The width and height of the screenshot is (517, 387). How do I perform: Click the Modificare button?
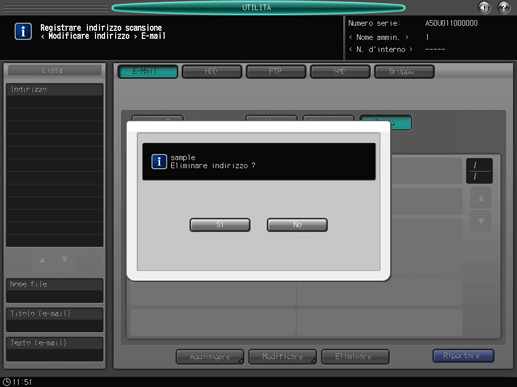282,357
